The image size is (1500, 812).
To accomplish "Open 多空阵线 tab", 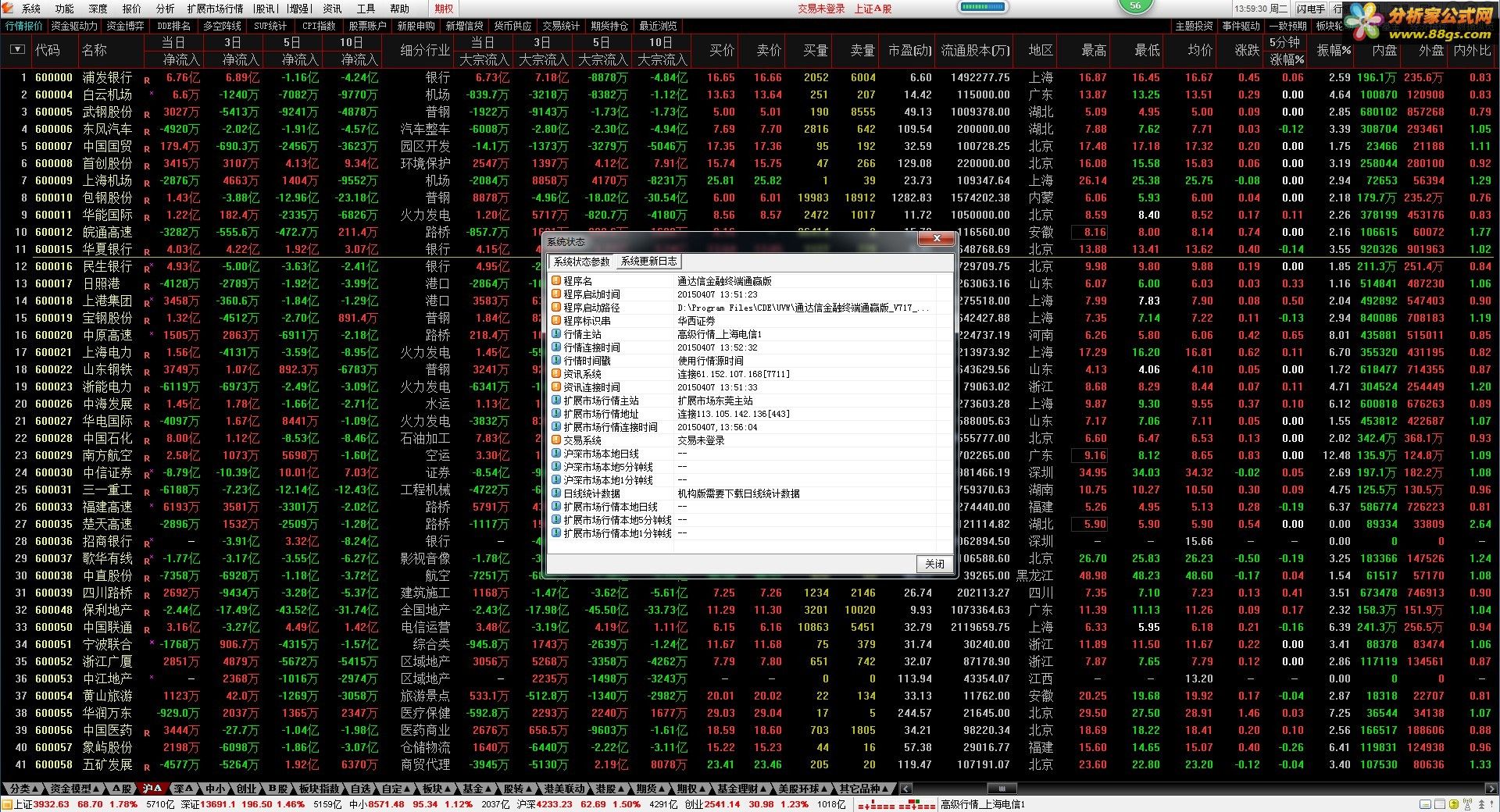I will [x=223, y=26].
